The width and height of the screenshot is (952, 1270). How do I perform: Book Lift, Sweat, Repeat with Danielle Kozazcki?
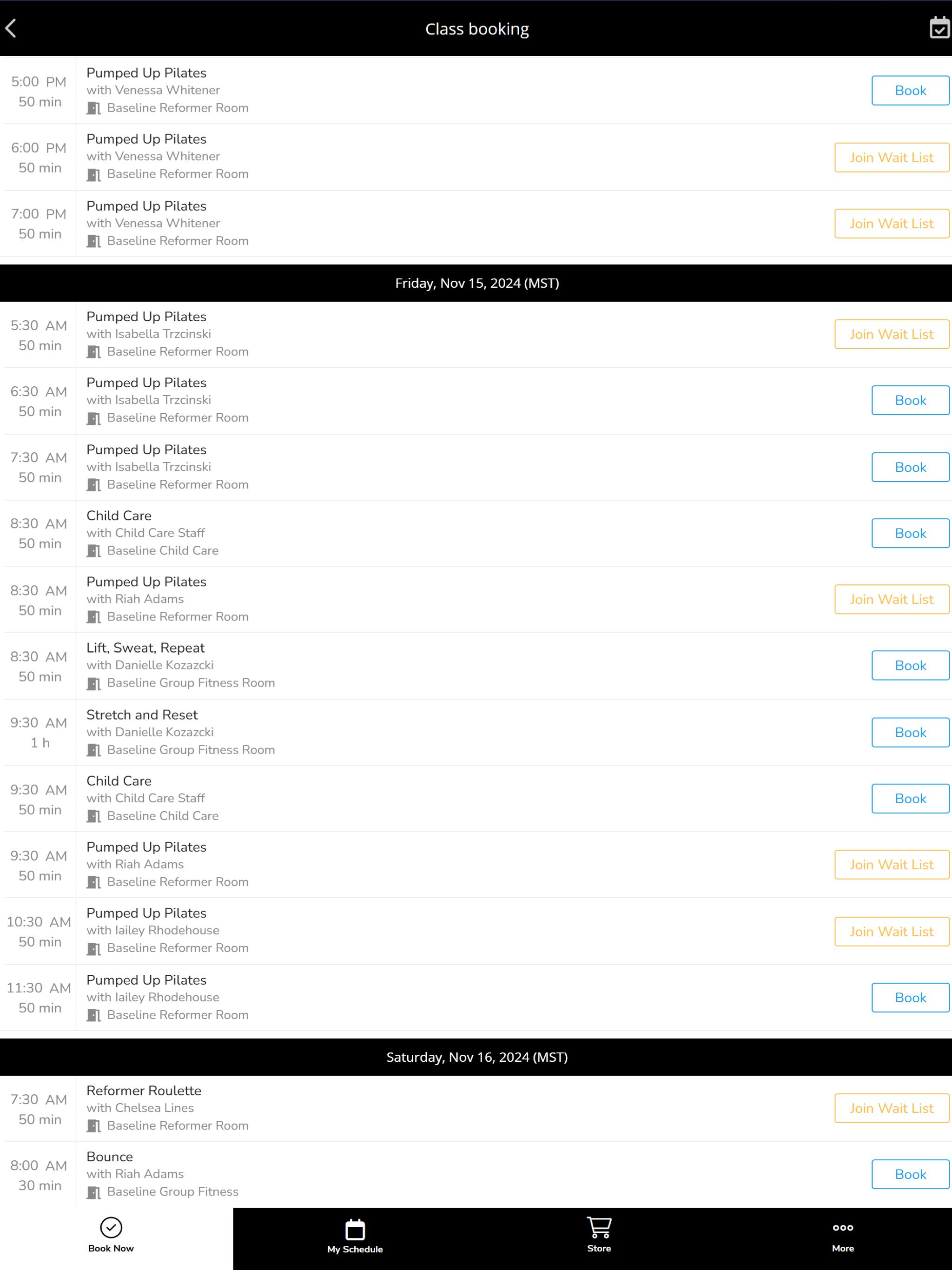point(910,665)
